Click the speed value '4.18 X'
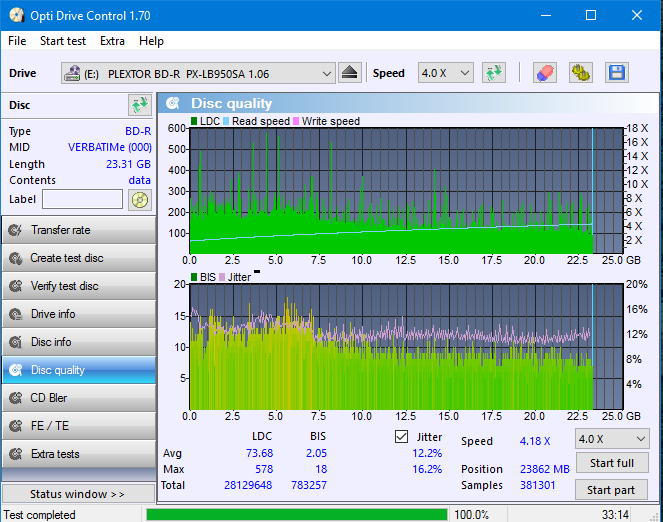This screenshot has width=663, height=522. point(535,441)
